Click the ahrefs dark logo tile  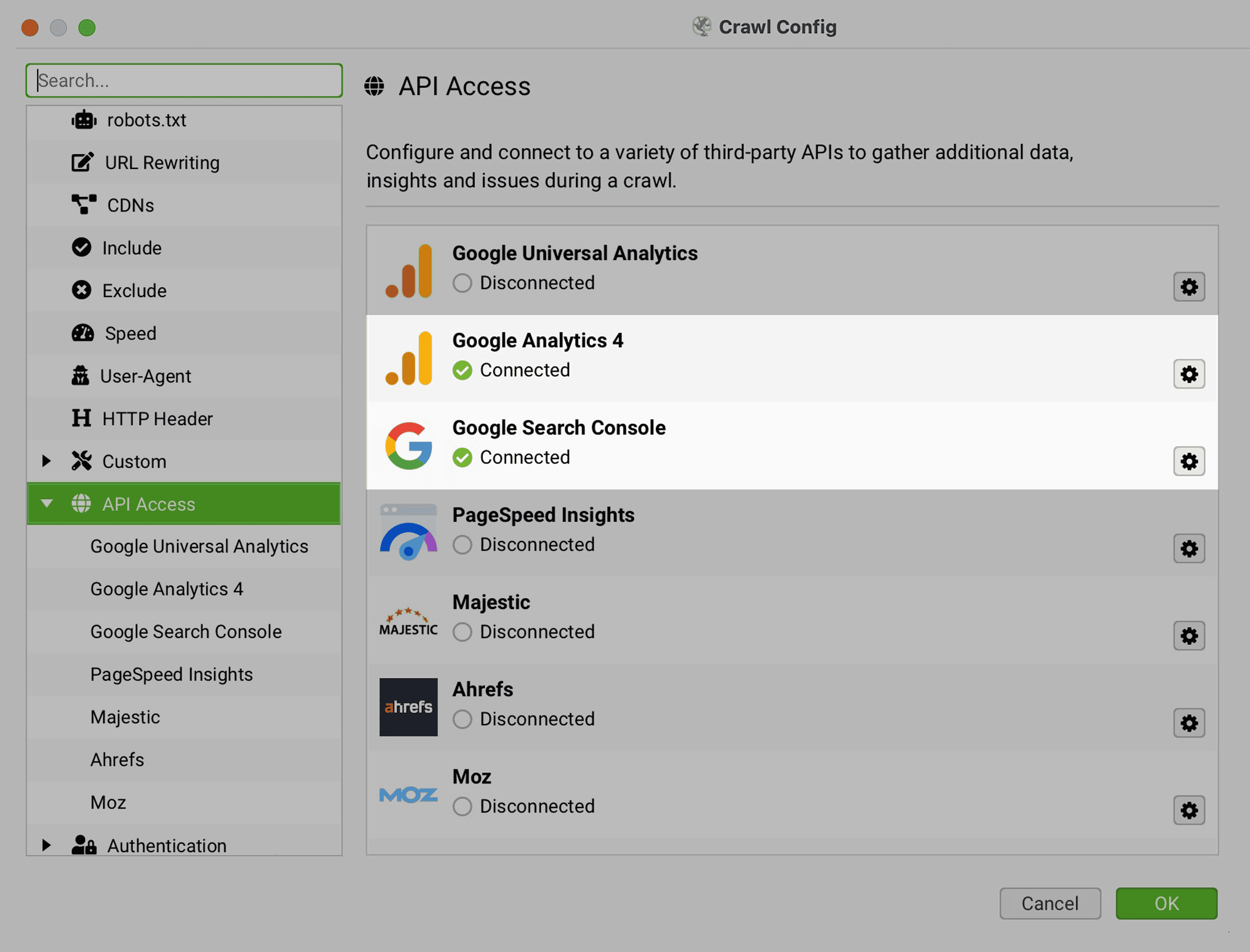point(408,707)
